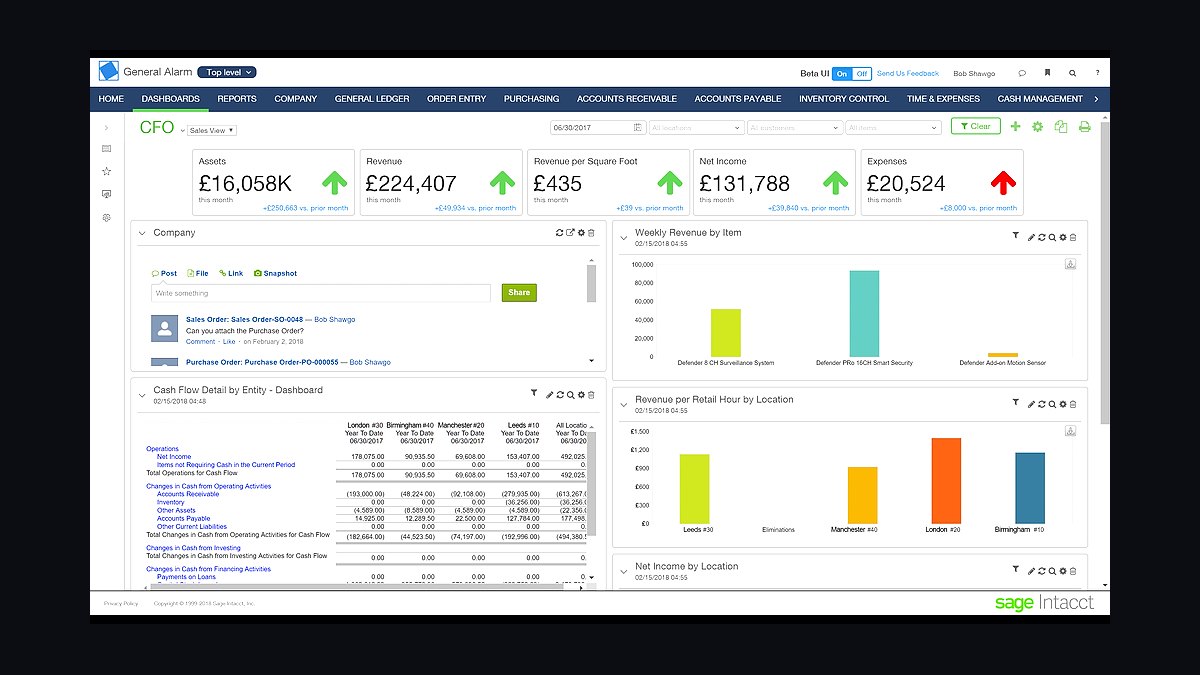1200x675 pixels.
Task: Open the calendar picker beside 06/30/2017
Action: coord(638,127)
